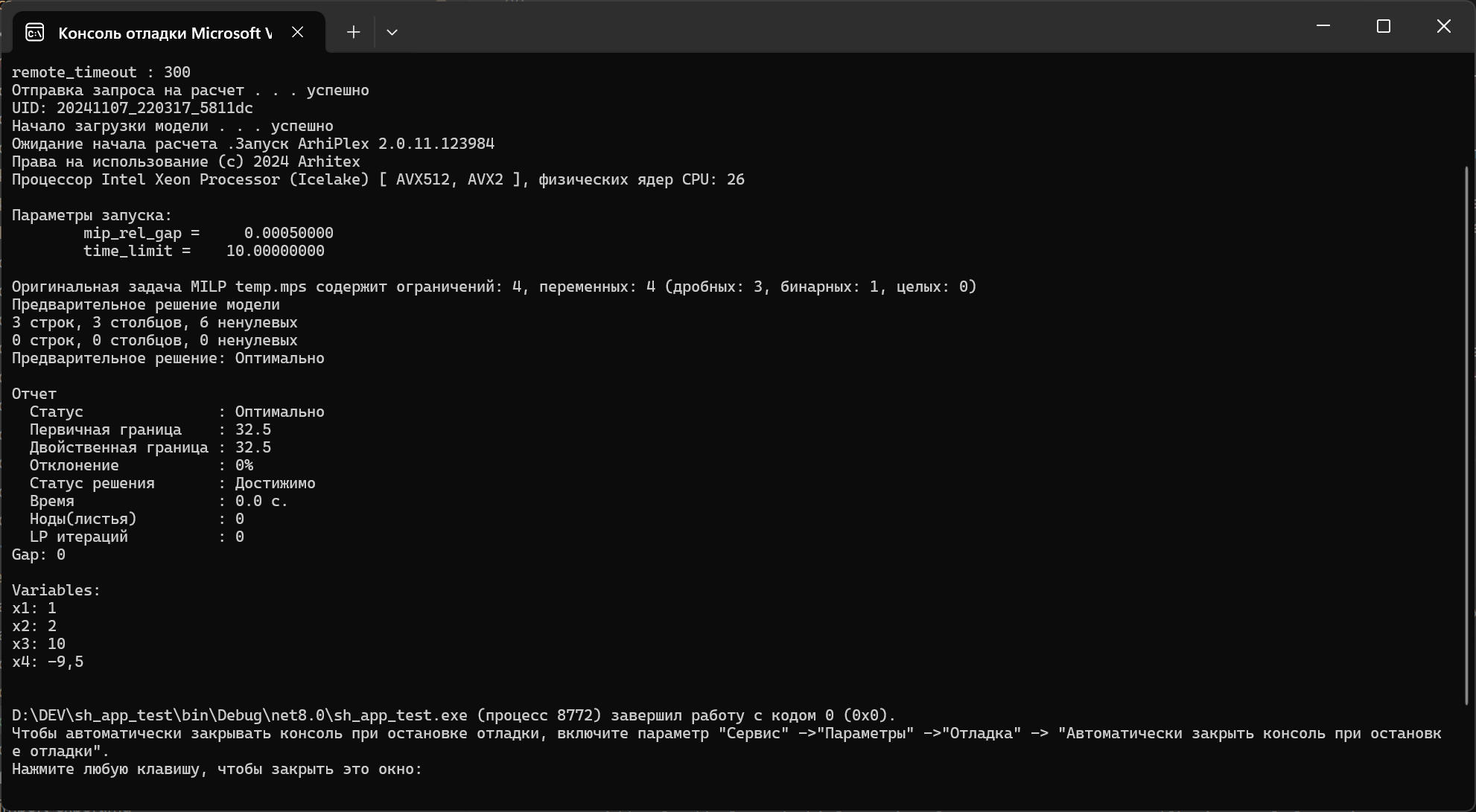Click the 'Отклонение : 0%' row
1476x812 pixels.
click(141, 465)
